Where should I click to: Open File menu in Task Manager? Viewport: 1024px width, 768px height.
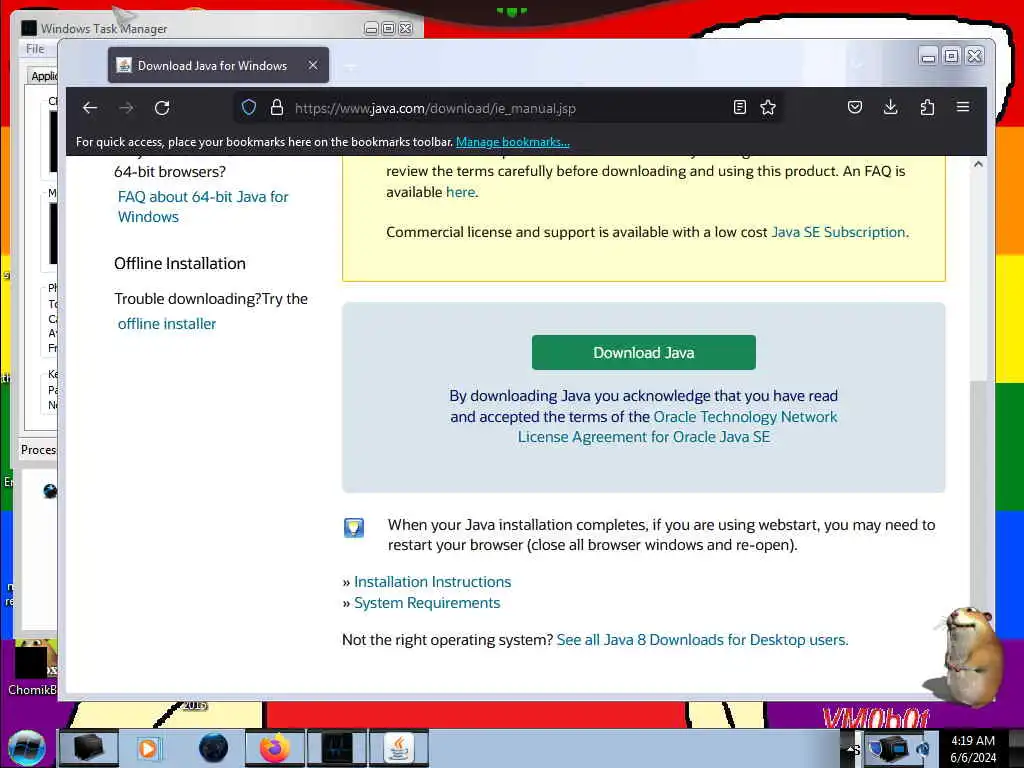tap(35, 49)
